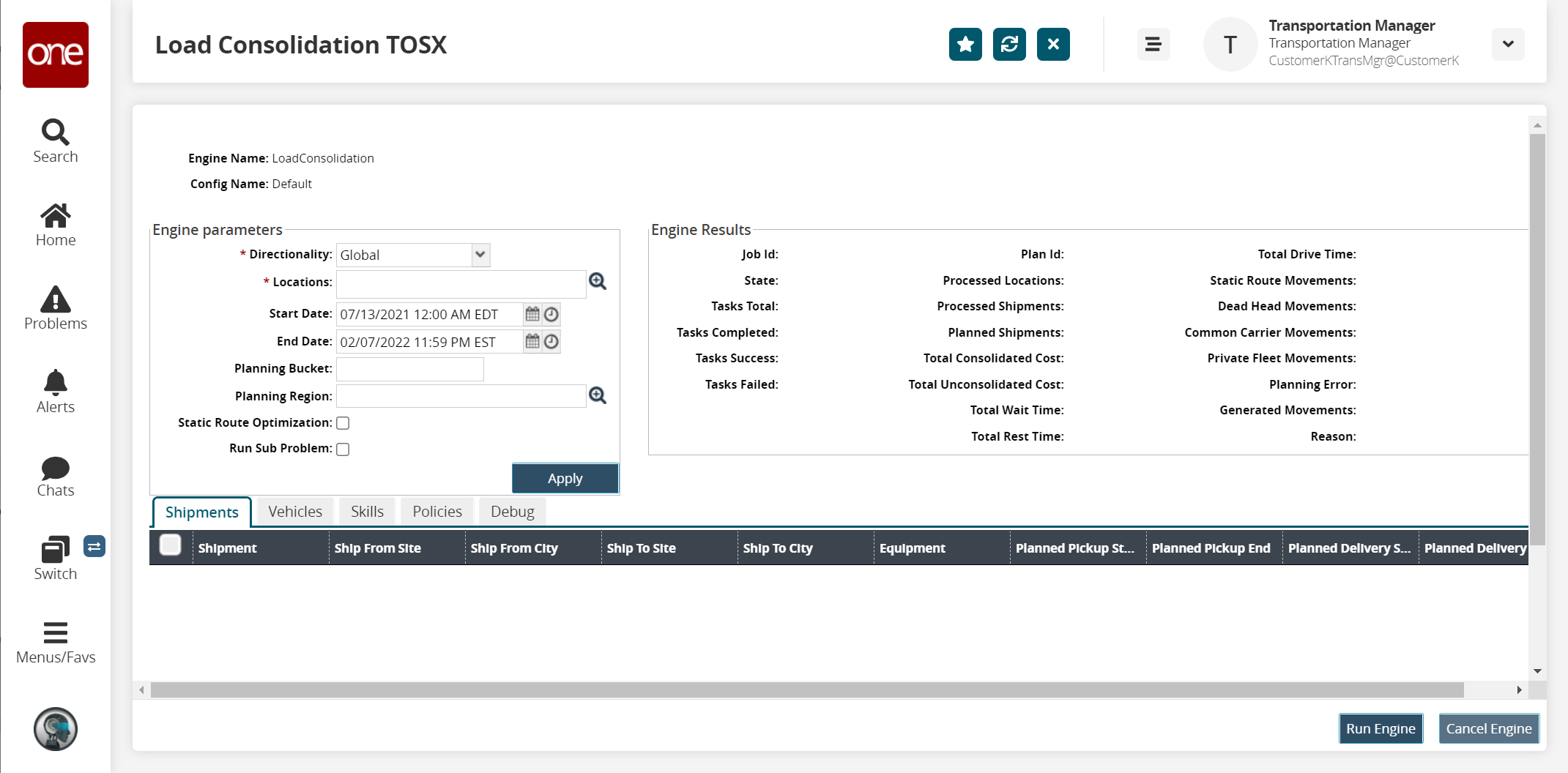1568x773 pixels.
Task: Expand the user account dropdown chevron
Action: pyautogui.click(x=1508, y=45)
